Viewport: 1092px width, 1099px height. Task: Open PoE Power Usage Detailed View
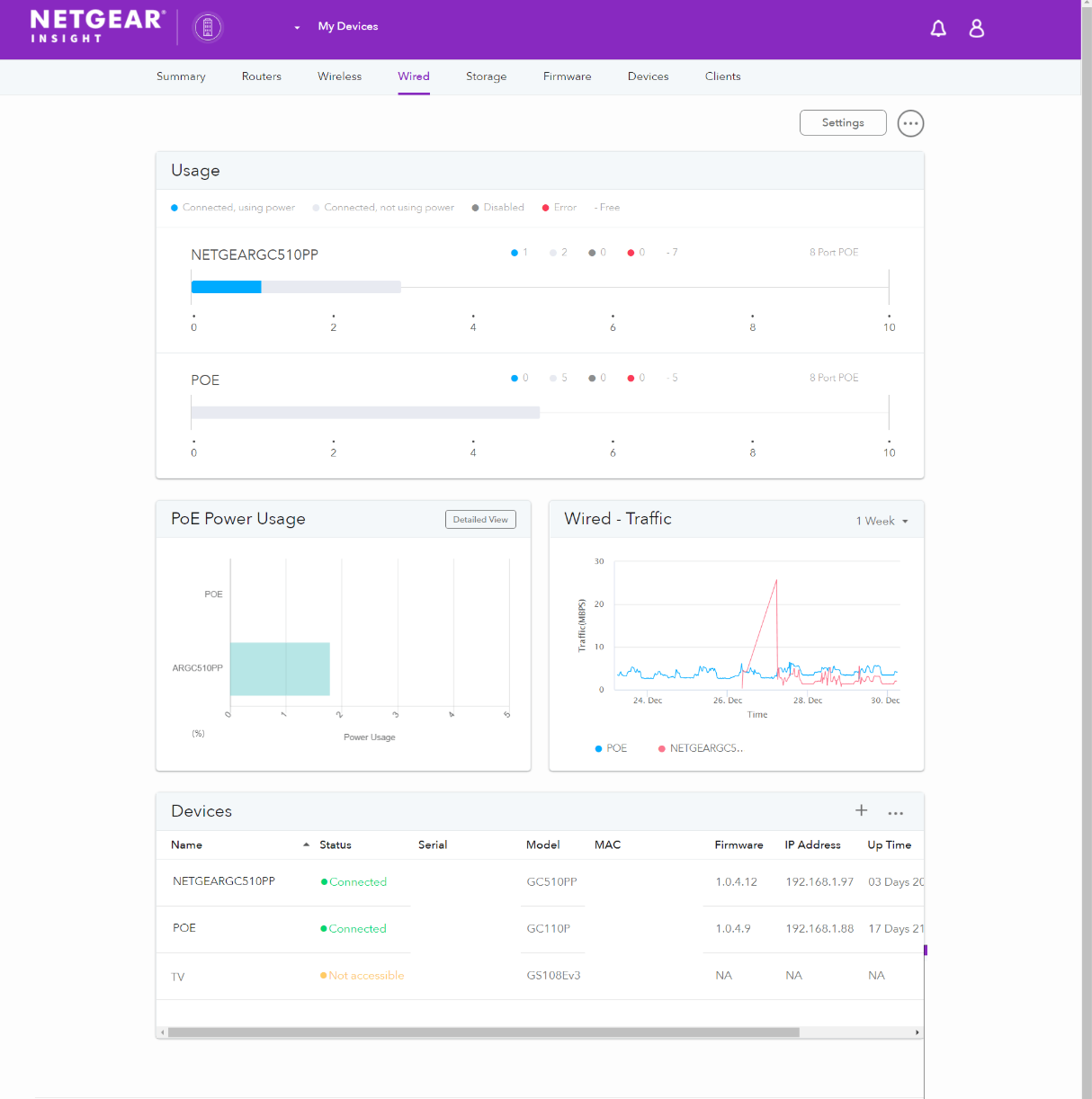(480, 520)
